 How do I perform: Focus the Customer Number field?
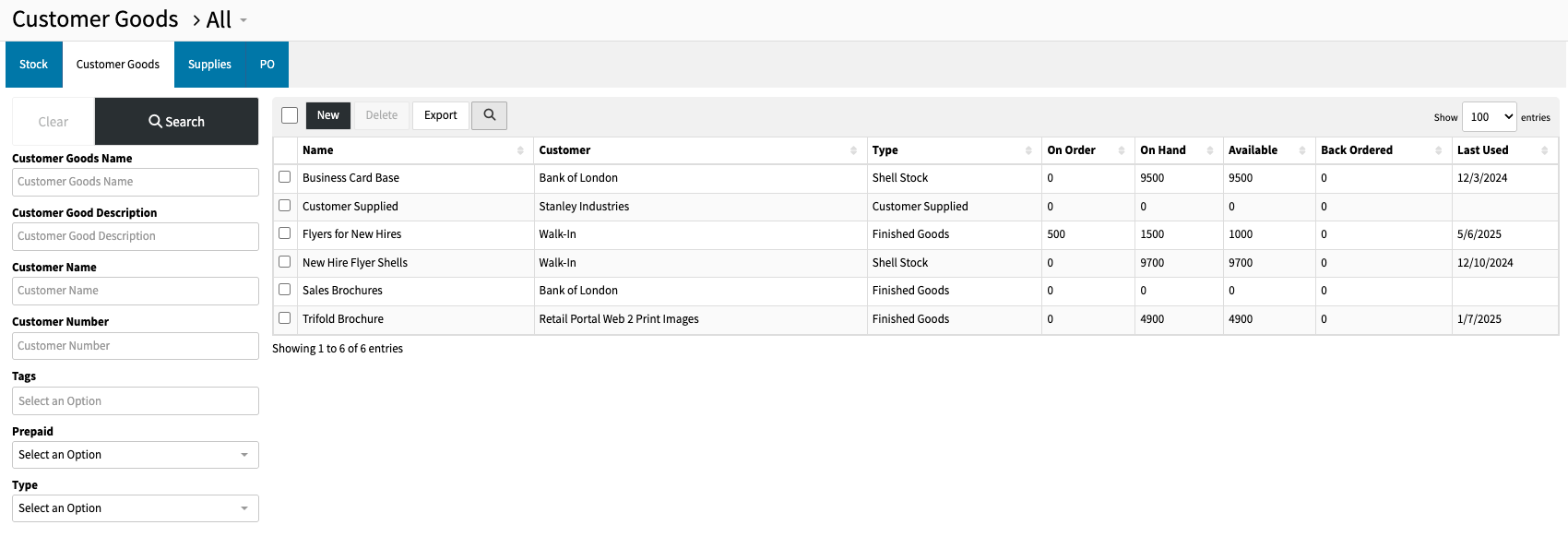tap(136, 346)
